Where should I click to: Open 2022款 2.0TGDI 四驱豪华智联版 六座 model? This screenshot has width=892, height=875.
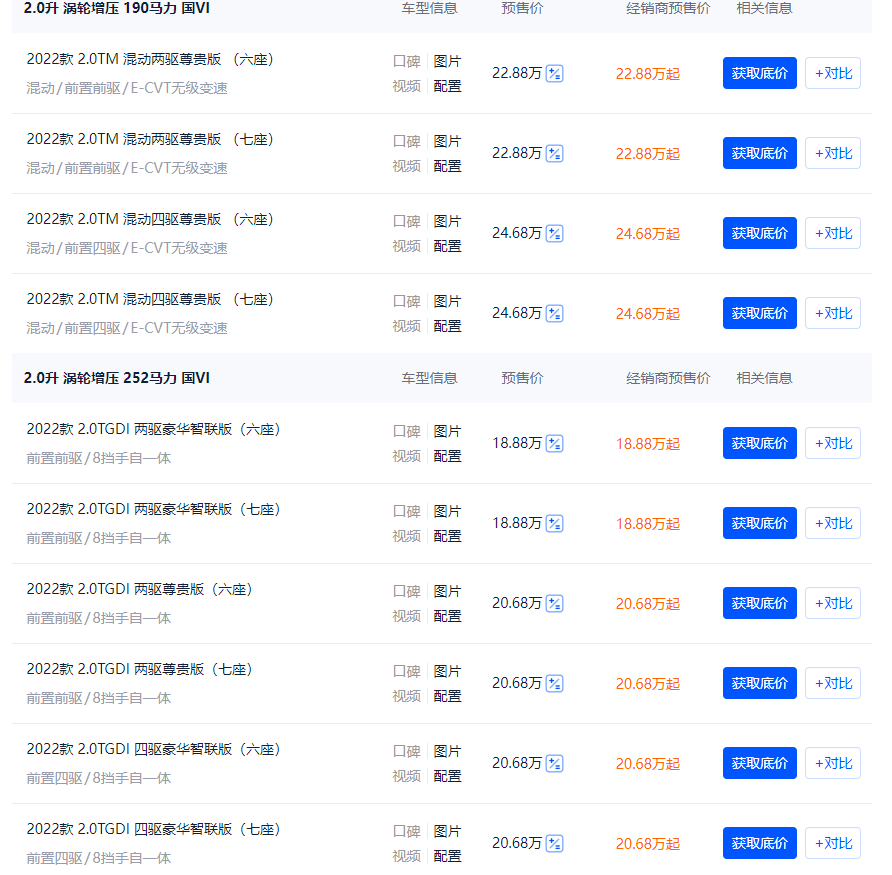[154, 749]
